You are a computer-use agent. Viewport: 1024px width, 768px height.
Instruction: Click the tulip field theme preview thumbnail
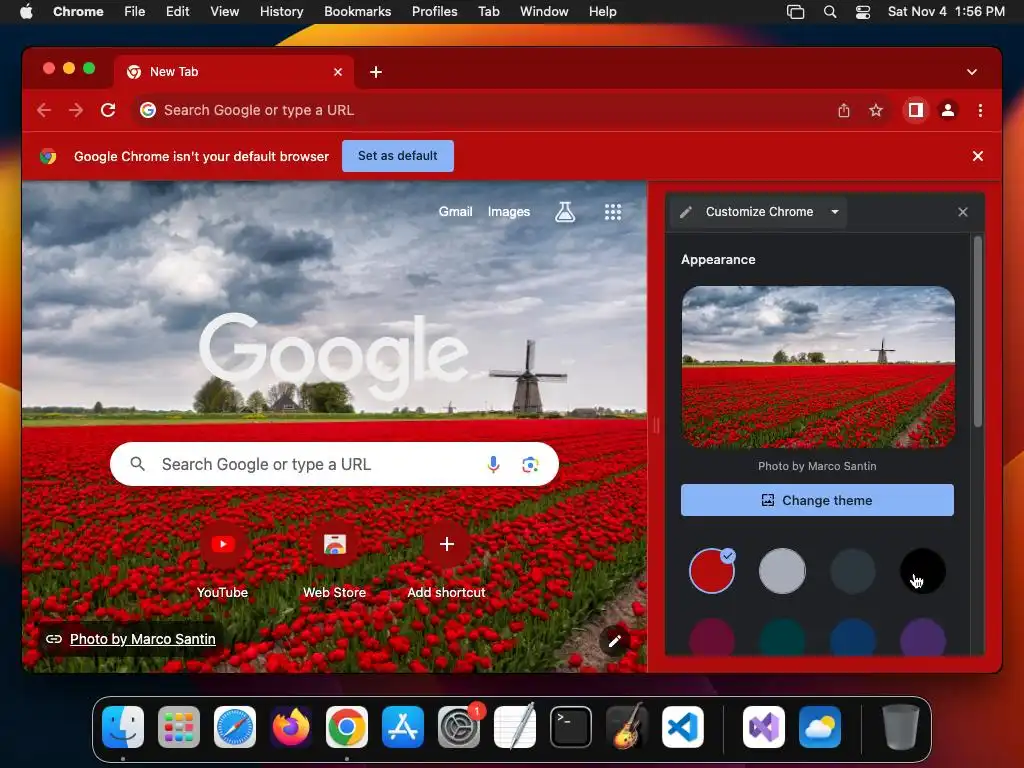pyautogui.click(x=818, y=367)
